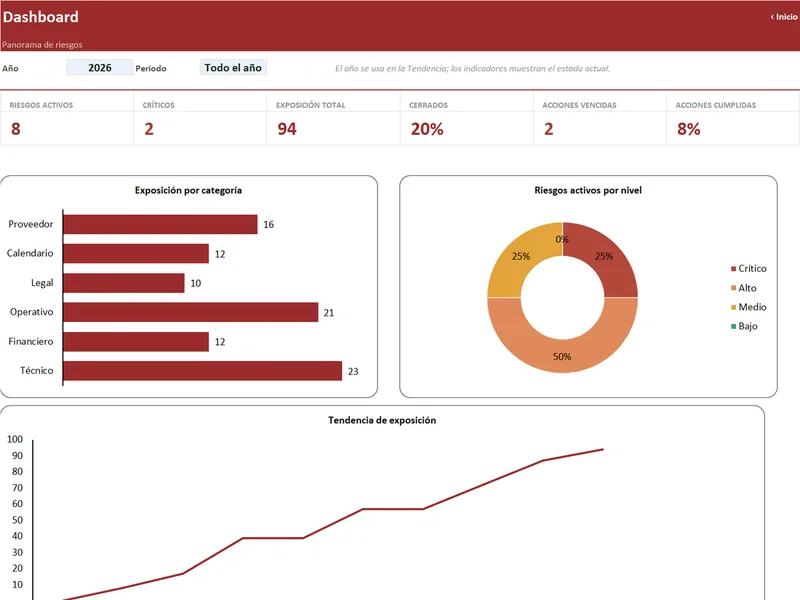Select the RIESGOS ACTIVOS heading
Viewport: 800px width, 600px height.
click(41, 105)
